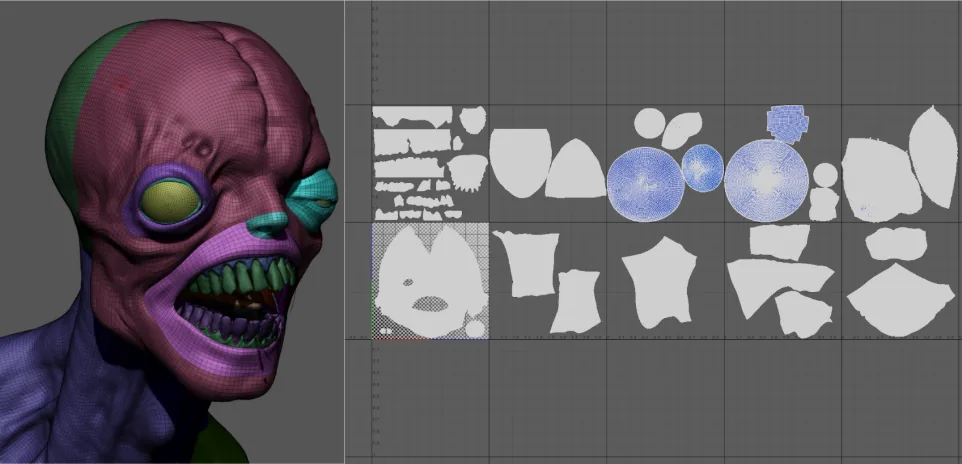Select the large blue circle UV shell in fourth tile
This screenshot has width=962, height=464.
(766, 180)
